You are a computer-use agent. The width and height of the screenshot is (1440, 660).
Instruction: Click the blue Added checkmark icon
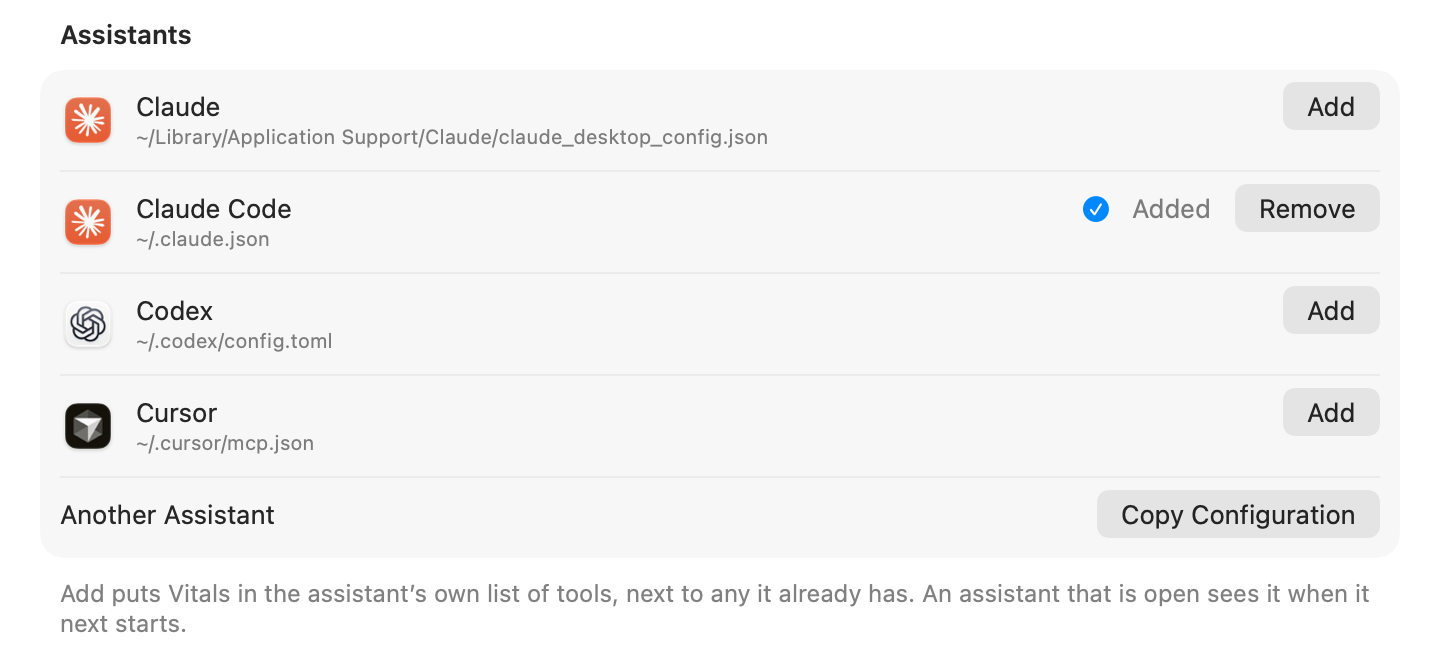[1096, 209]
